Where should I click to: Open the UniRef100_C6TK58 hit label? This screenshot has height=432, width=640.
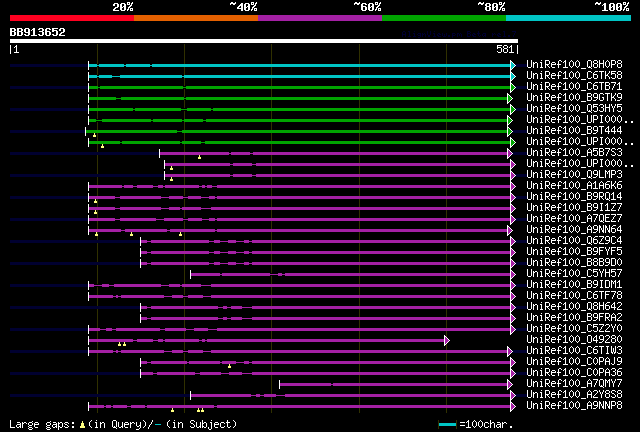574,75
